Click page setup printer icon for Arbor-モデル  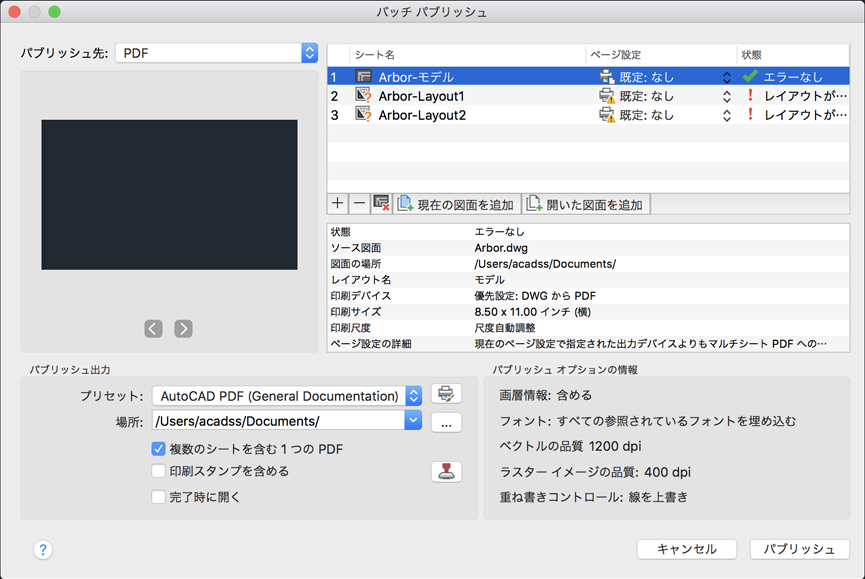point(607,77)
